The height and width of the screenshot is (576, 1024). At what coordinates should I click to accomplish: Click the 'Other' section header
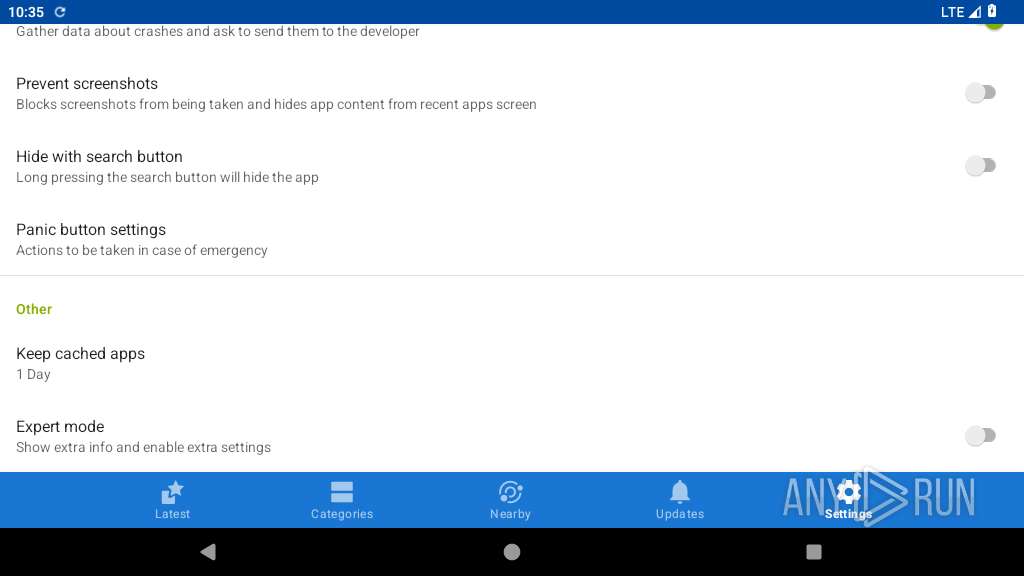click(x=34, y=309)
